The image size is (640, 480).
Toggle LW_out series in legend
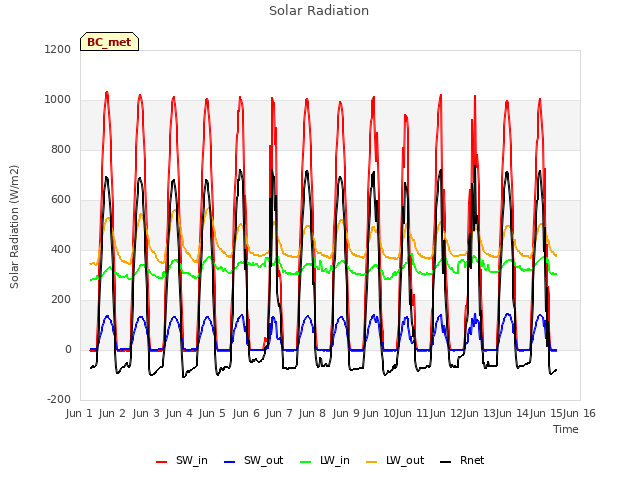(x=395, y=460)
